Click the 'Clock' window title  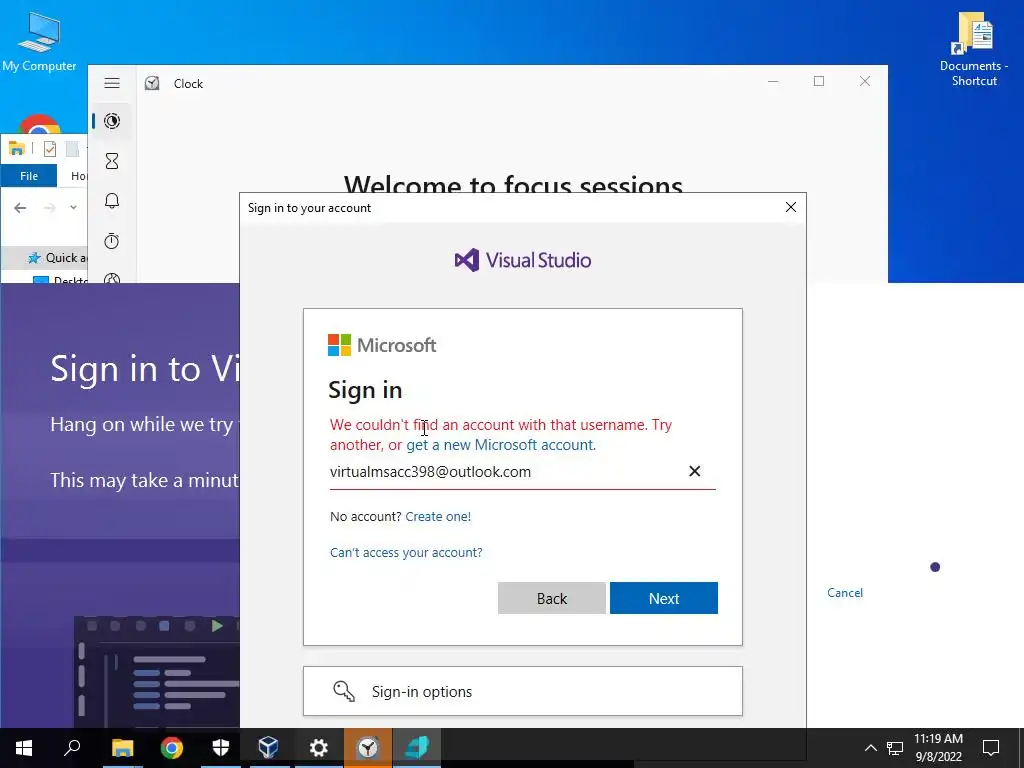tap(188, 84)
